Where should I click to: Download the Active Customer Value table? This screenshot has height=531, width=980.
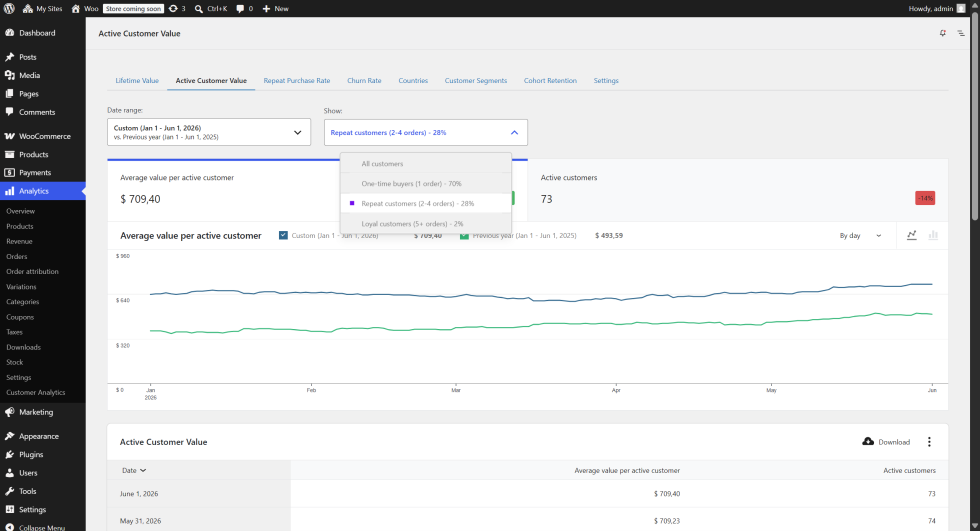coord(886,442)
